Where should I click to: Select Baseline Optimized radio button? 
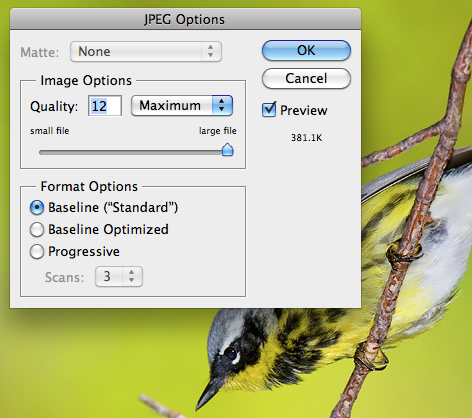point(37,229)
